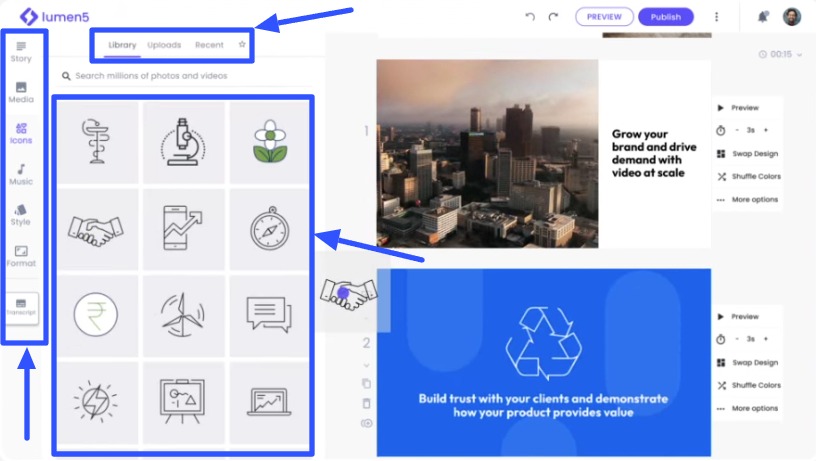Switch to the Recent tab
The height and width of the screenshot is (461, 816).
209,45
